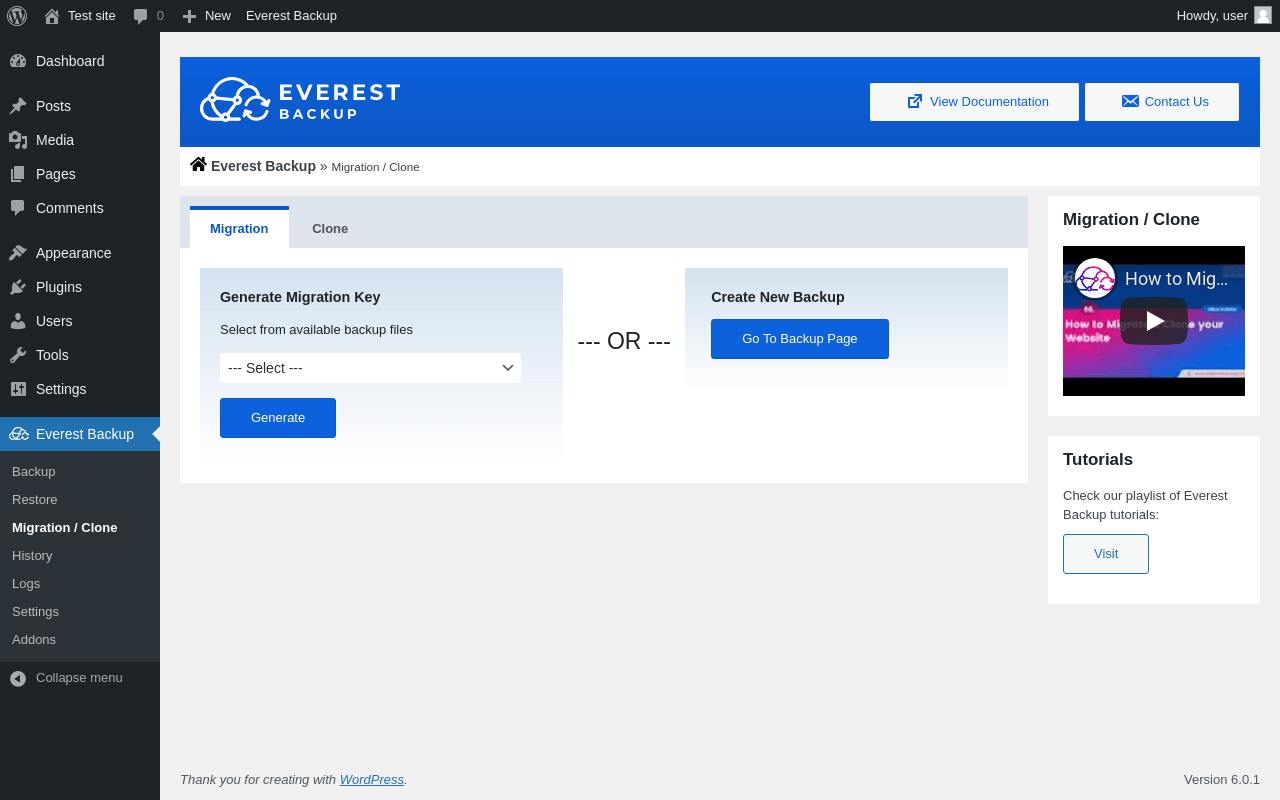Click Collapse menu text
Screen dimensions: 1280x800
79,677
